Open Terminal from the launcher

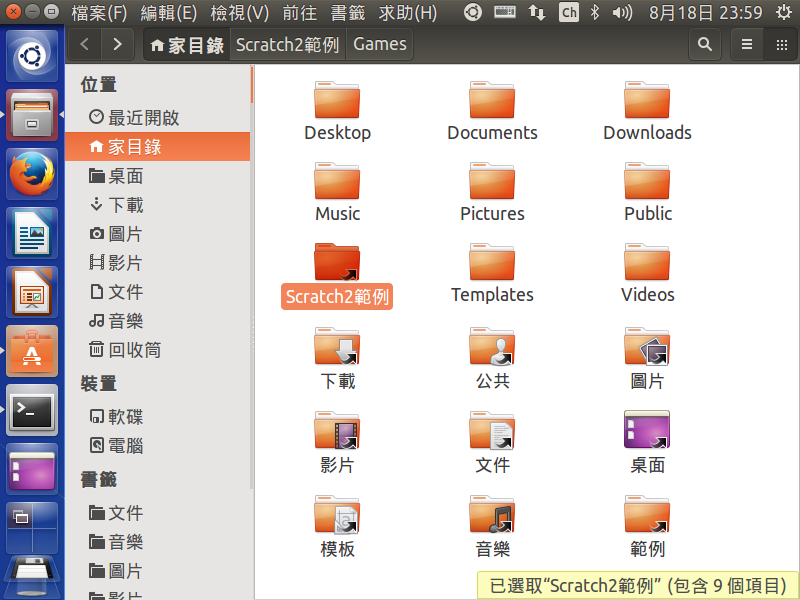(x=32, y=411)
